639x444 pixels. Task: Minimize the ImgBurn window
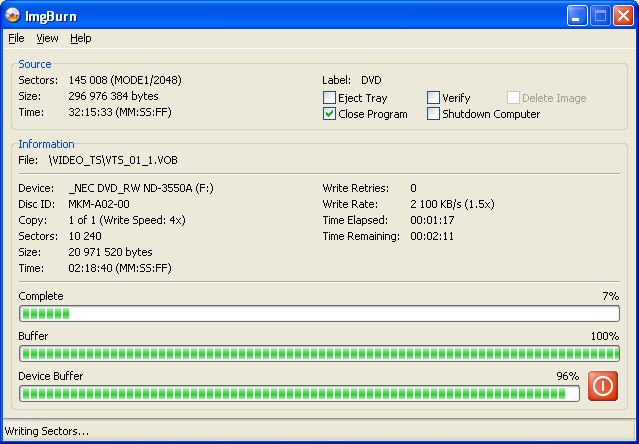point(578,15)
